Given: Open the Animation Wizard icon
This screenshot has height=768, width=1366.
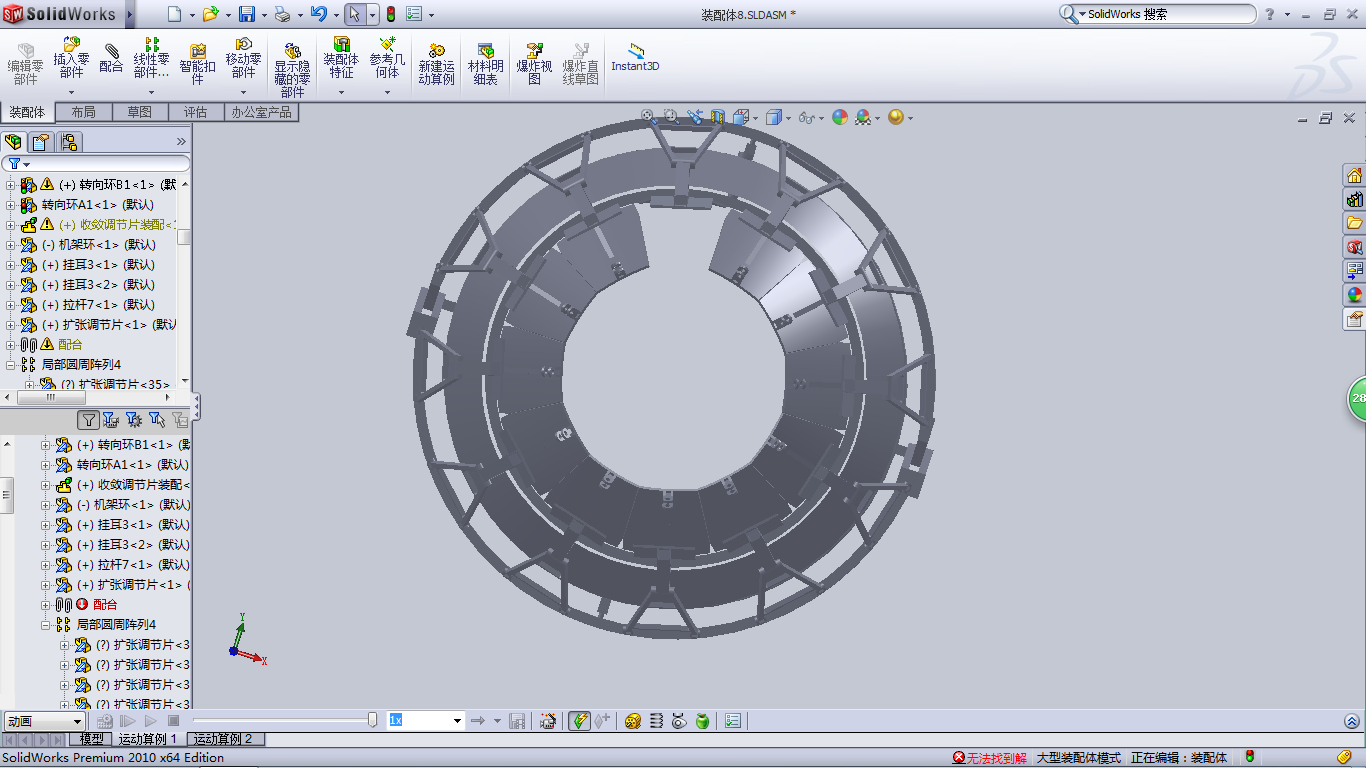Looking at the screenshot, I should 547,721.
